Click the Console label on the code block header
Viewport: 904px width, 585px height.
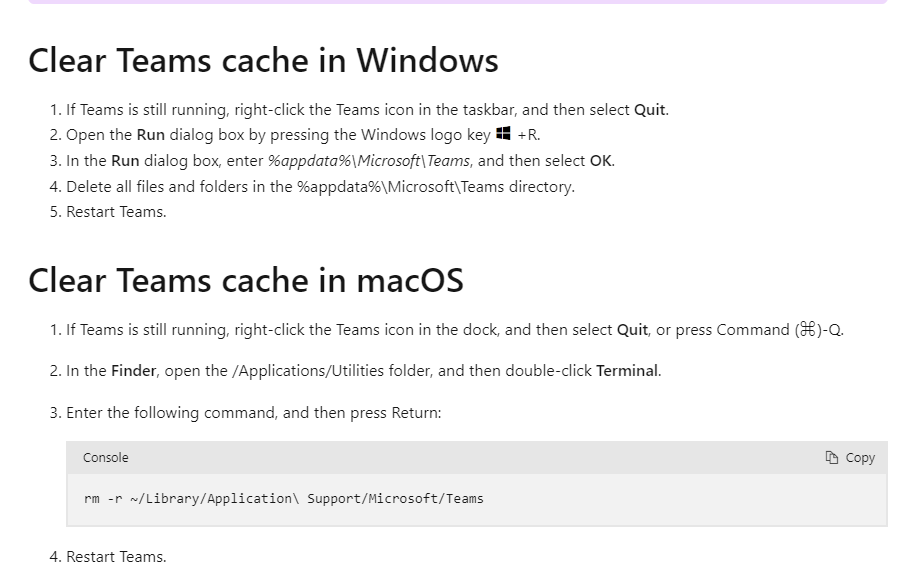click(x=105, y=457)
